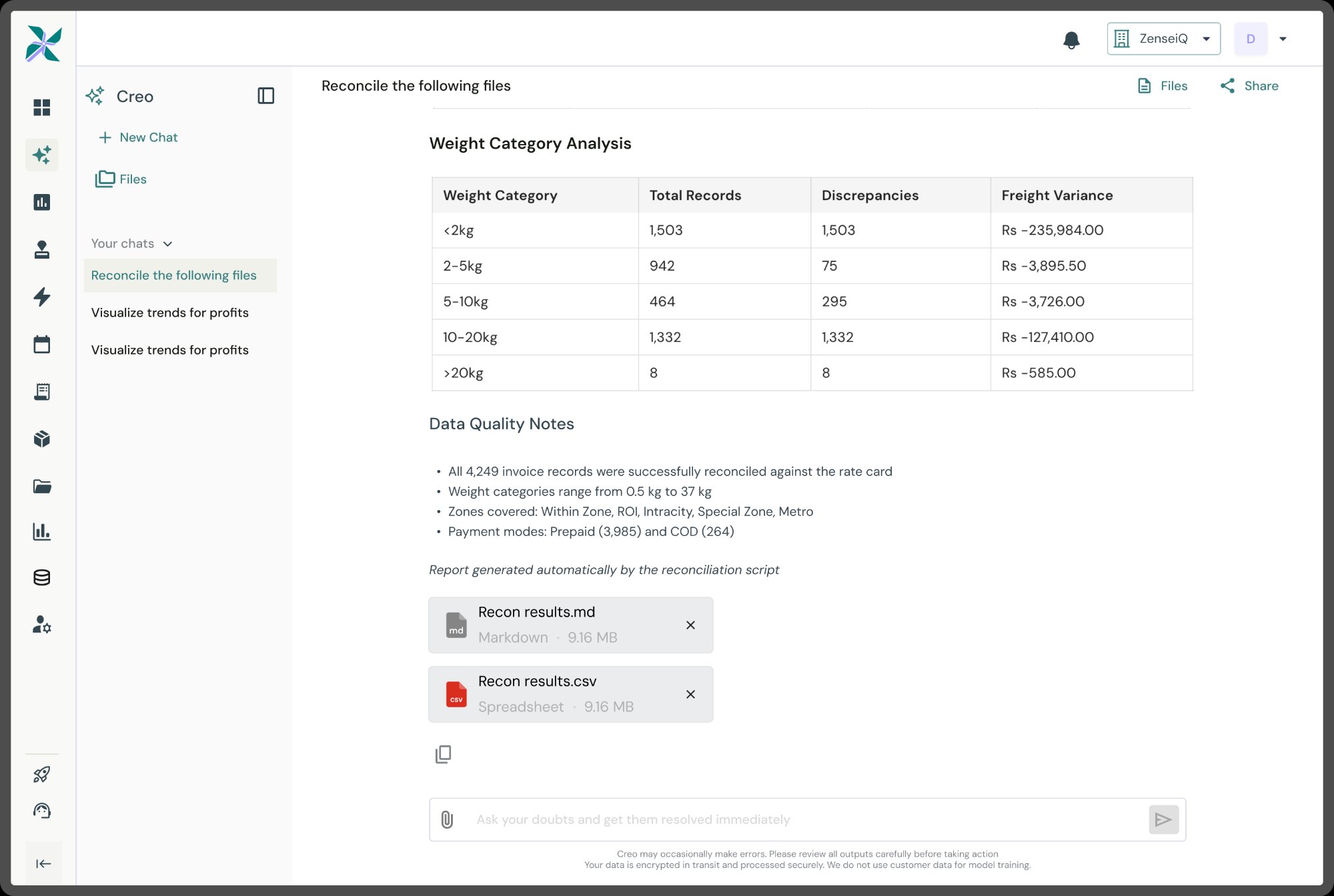
Task: Remove the Recon results.md attachment
Action: (x=690, y=625)
